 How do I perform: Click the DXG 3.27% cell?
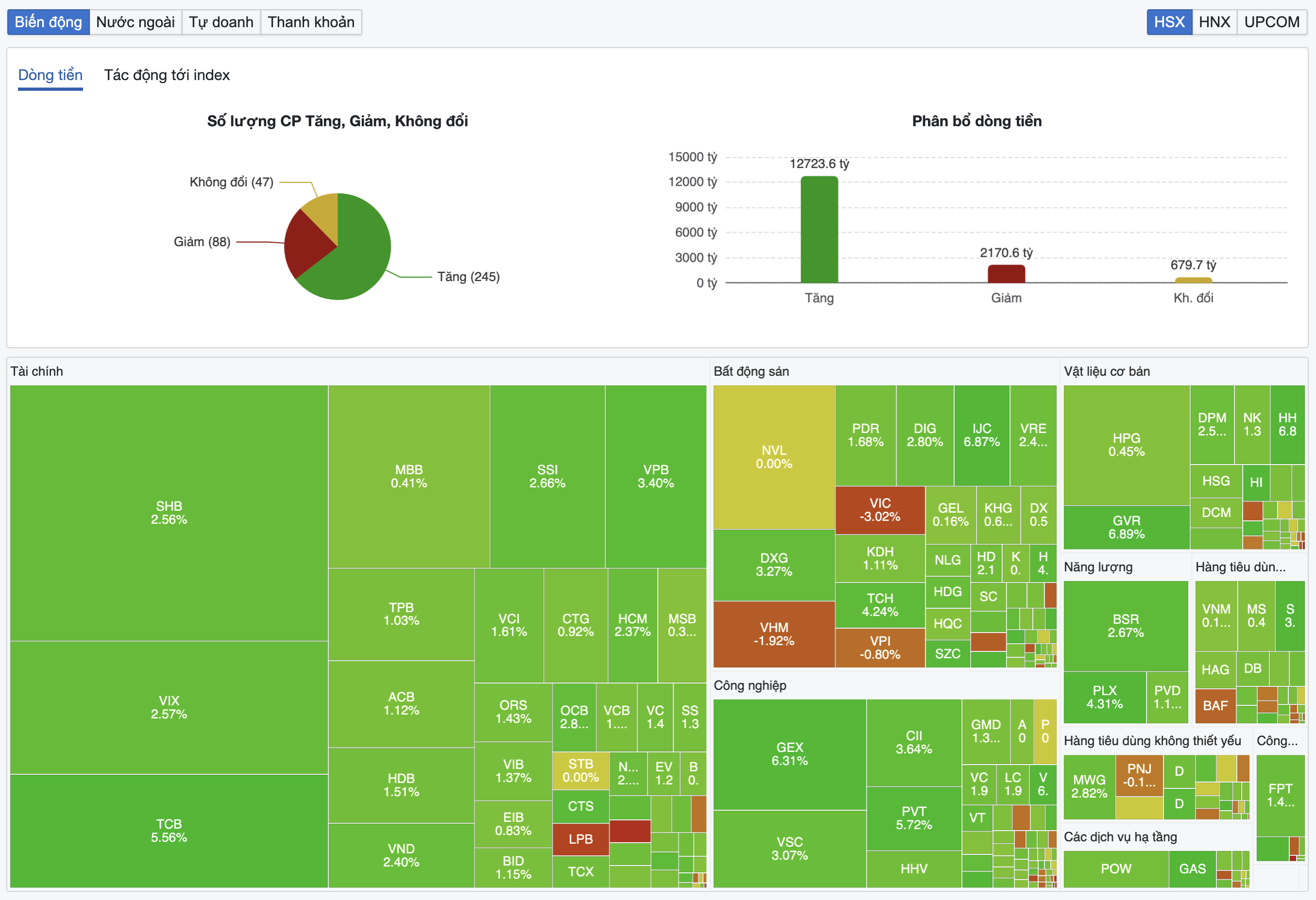pos(774,565)
